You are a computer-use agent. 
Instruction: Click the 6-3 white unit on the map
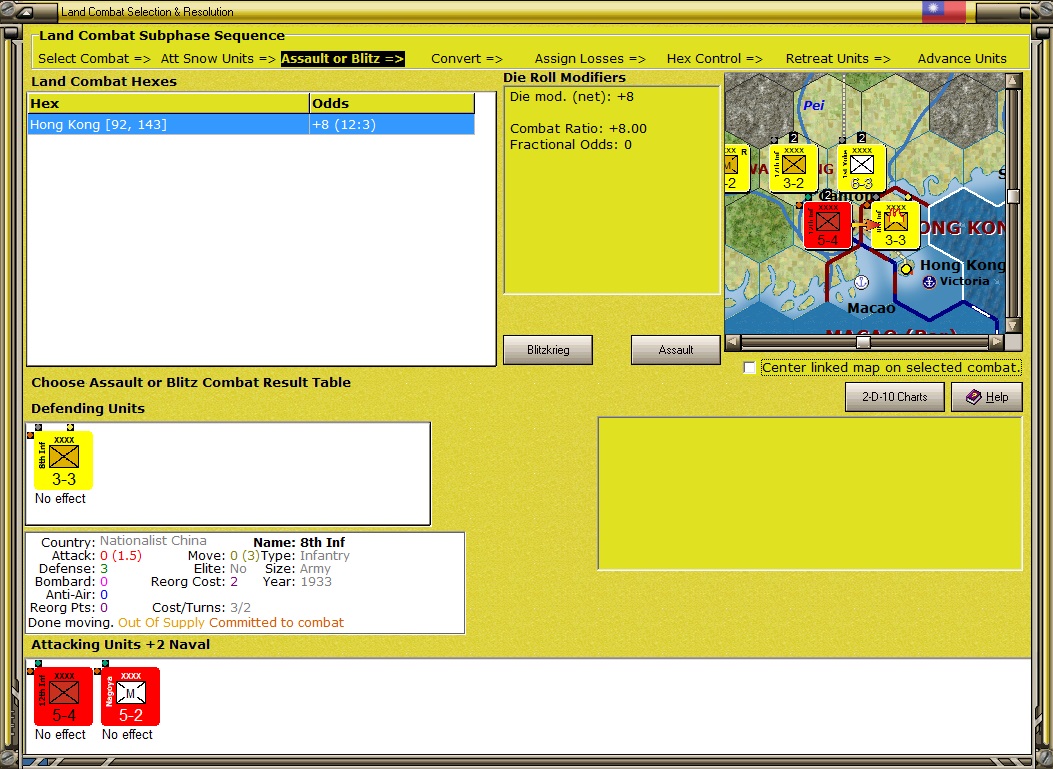(862, 169)
